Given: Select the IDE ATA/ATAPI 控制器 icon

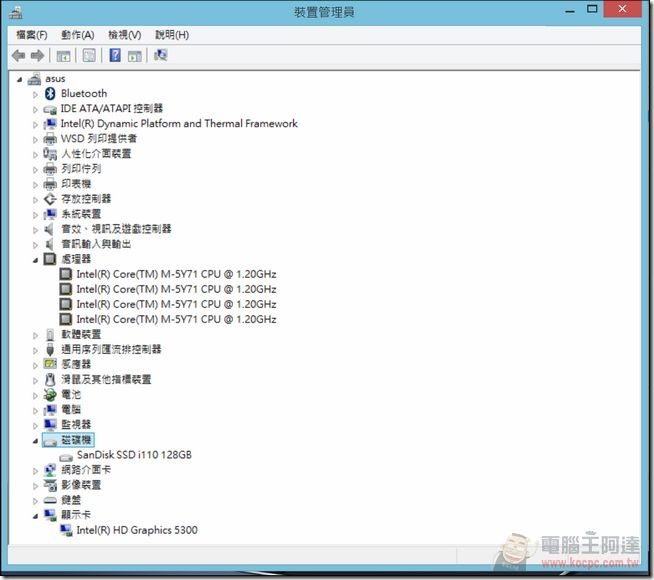Looking at the screenshot, I should tap(50, 110).
